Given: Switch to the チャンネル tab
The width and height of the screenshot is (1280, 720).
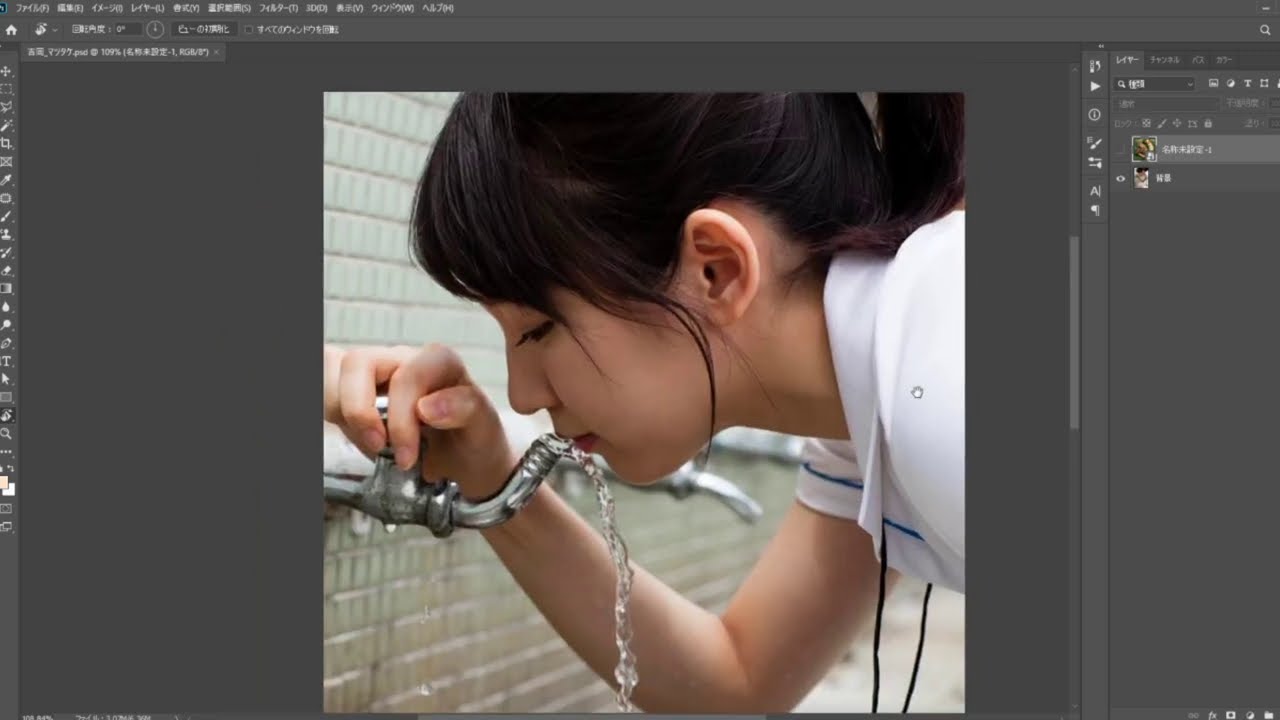Looking at the screenshot, I should pos(1164,60).
